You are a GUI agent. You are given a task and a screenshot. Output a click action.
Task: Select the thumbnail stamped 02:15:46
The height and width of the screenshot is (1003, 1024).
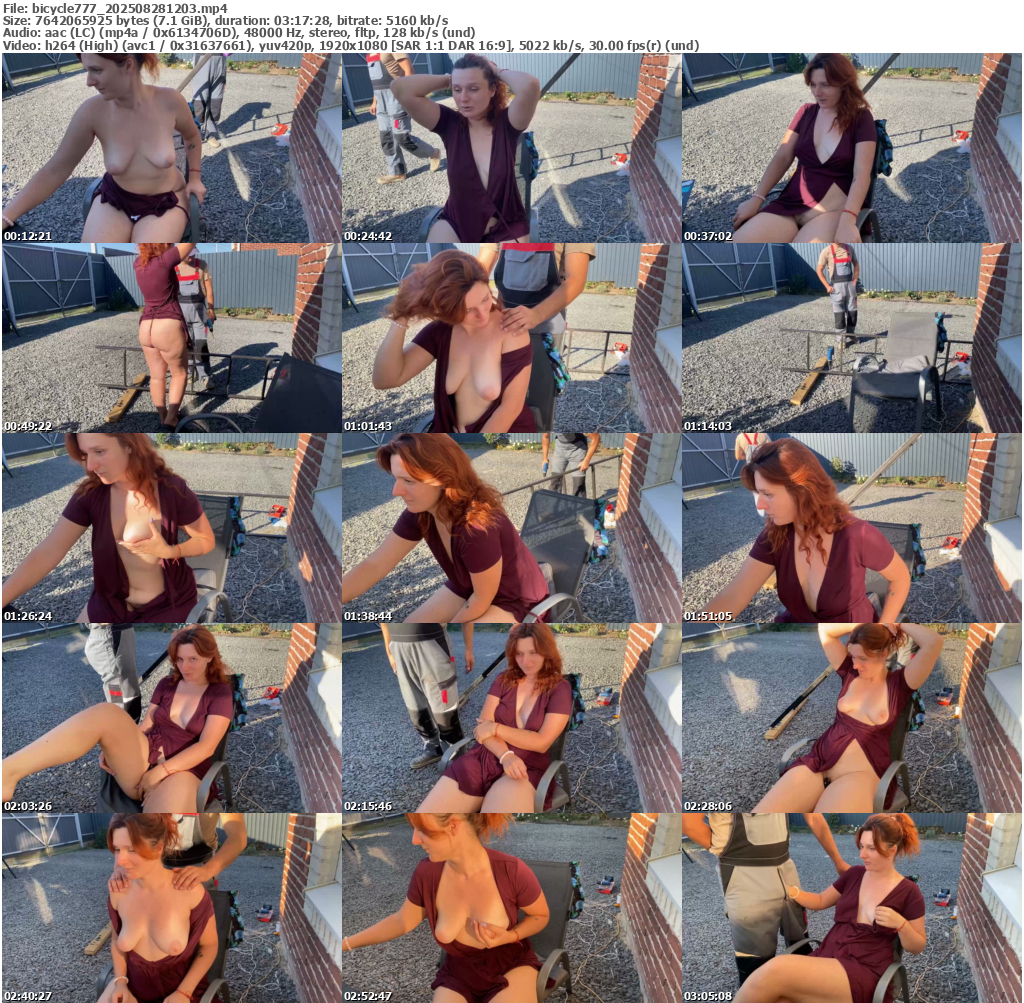click(511, 718)
